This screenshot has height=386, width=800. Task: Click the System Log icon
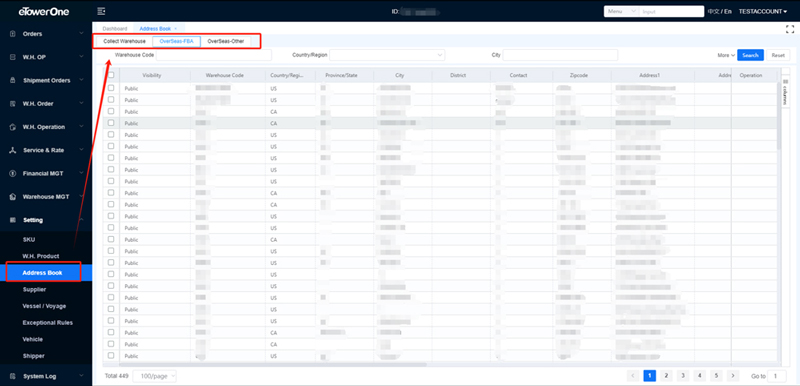tap(13, 376)
